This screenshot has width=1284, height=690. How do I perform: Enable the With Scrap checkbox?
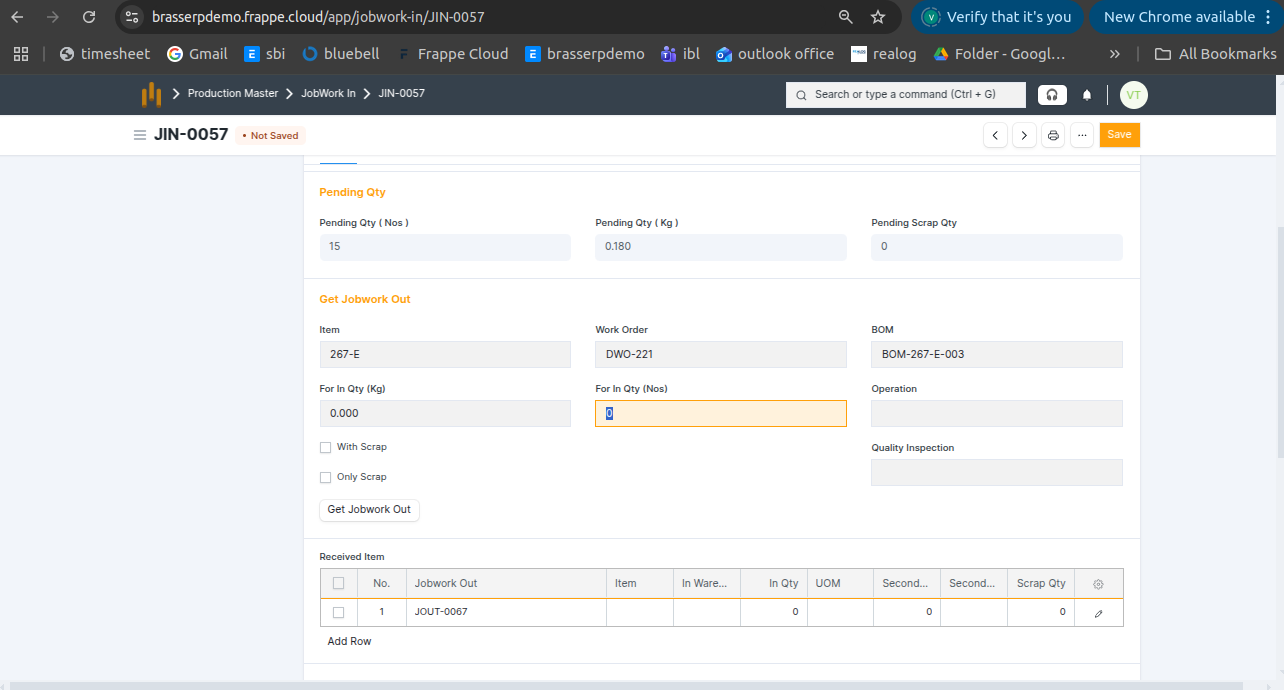(x=325, y=448)
